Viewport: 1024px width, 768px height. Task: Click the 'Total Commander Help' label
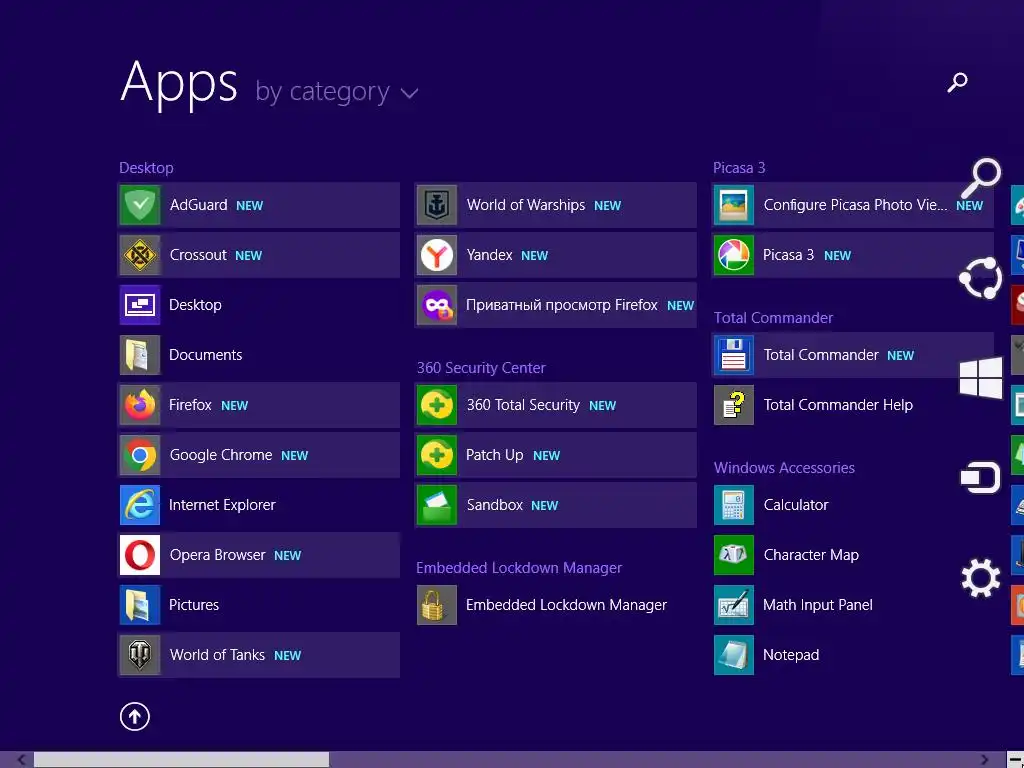pos(838,405)
